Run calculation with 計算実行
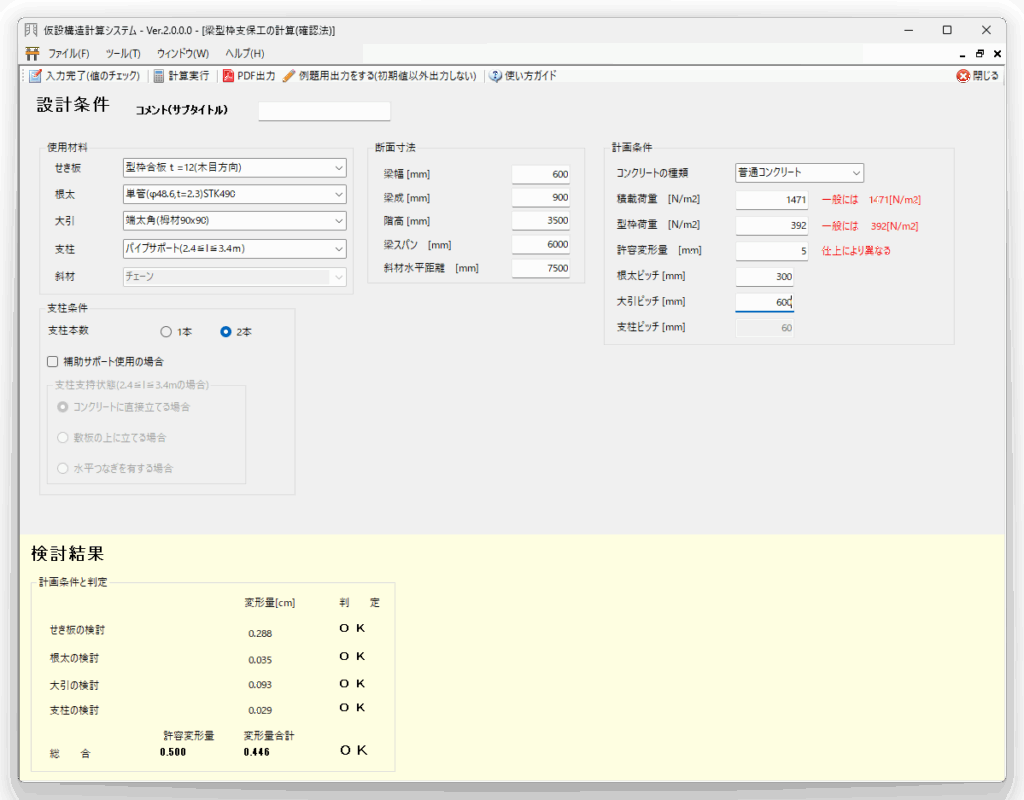The width and height of the screenshot is (1024, 800). pos(182,76)
